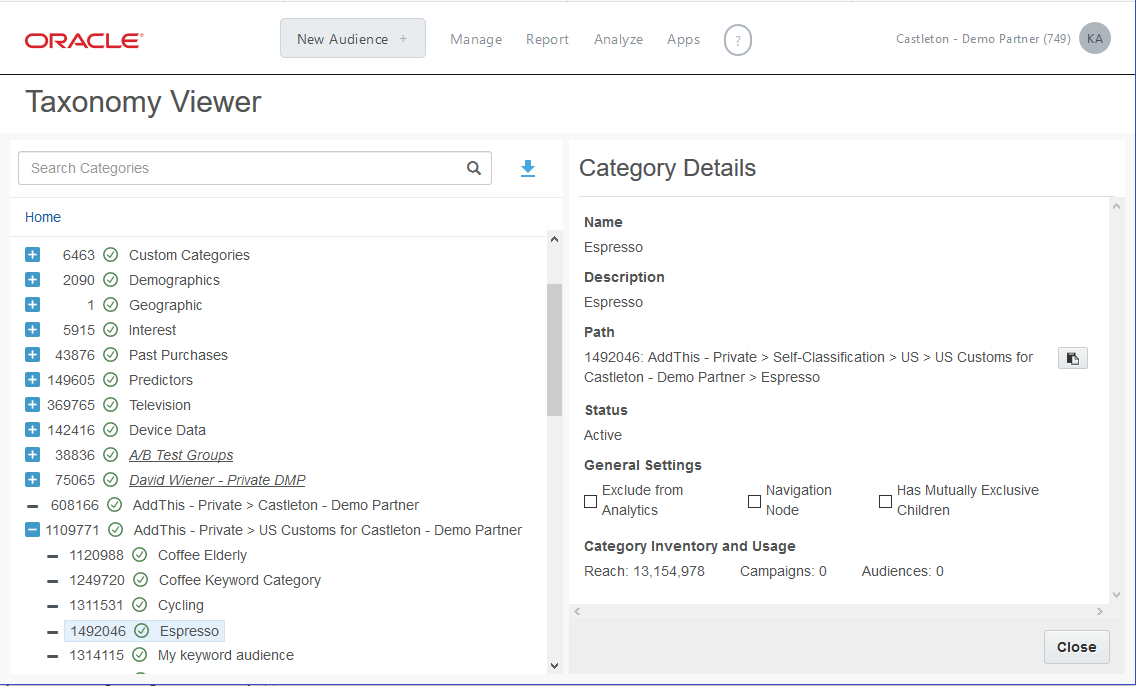The height and width of the screenshot is (686, 1136).
Task: Click status checkmark beside Television
Action: pyautogui.click(x=110, y=405)
